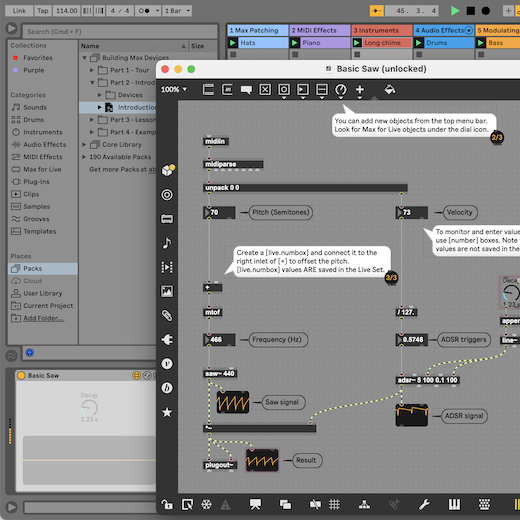
Task: Open the signal hierarchy icon in bottom toolbar
Action: [x=364, y=504]
